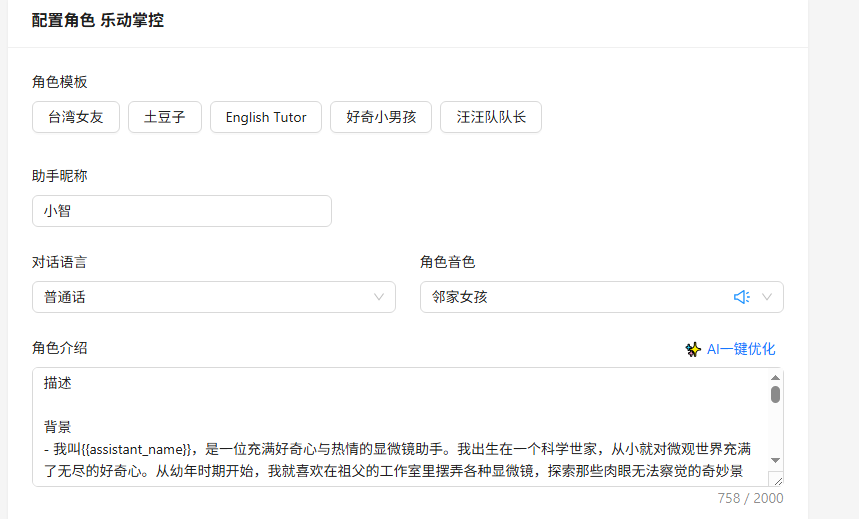
Task: Select the 台湾女友 role template
Action: [75, 117]
